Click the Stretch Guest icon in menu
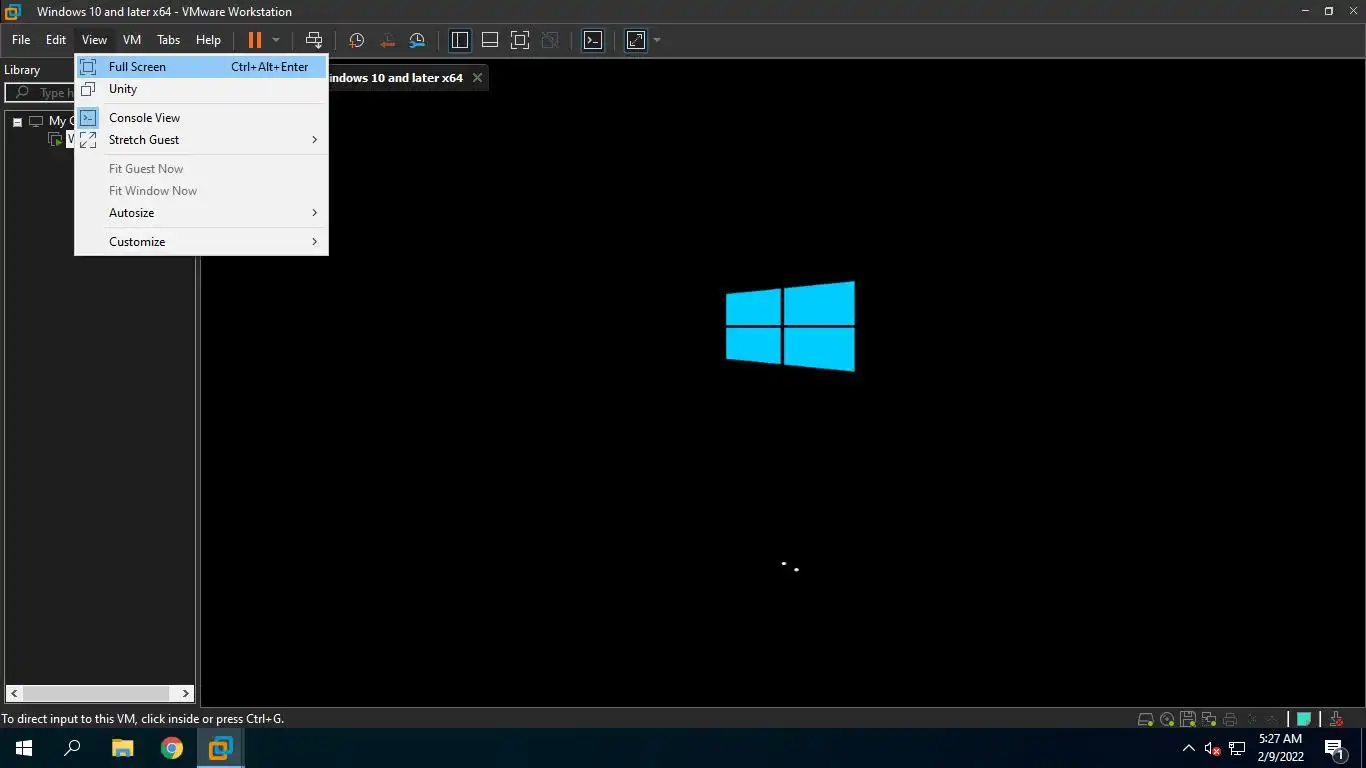Screen dimensions: 1366x768 click(x=88, y=140)
